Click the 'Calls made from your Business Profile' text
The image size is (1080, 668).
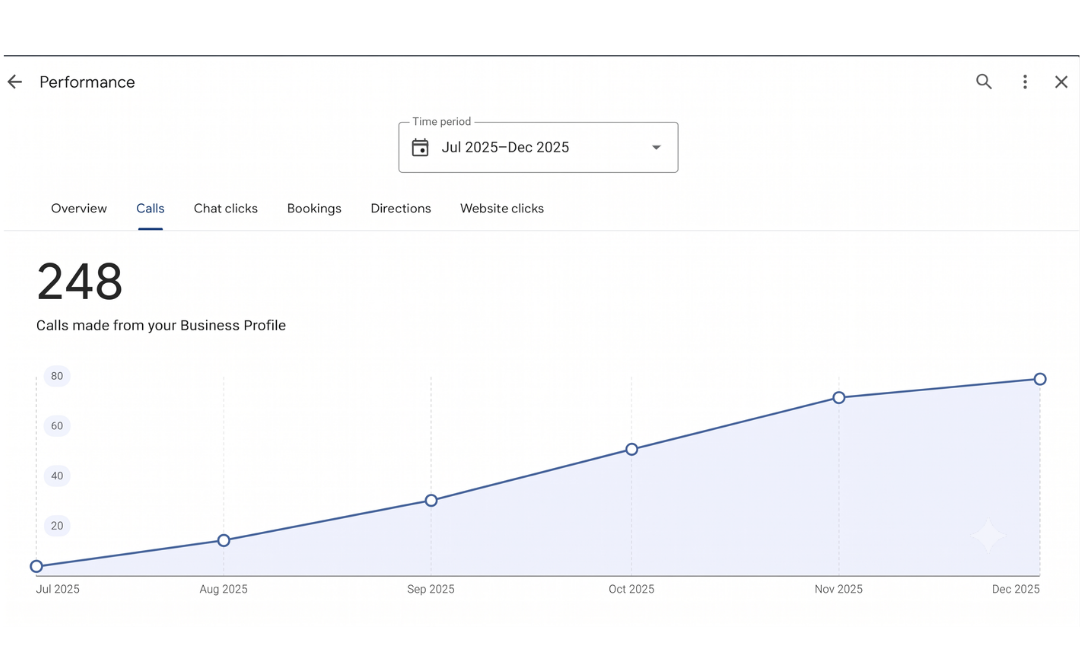pyautogui.click(x=160, y=326)
